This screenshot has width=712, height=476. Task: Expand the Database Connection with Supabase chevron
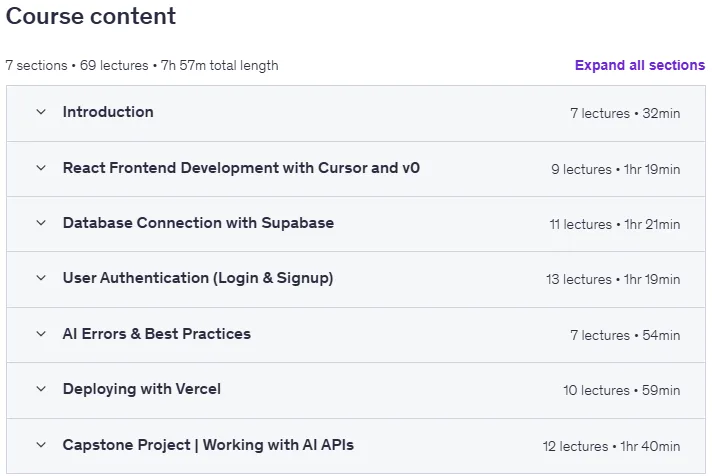pos(41,223)
